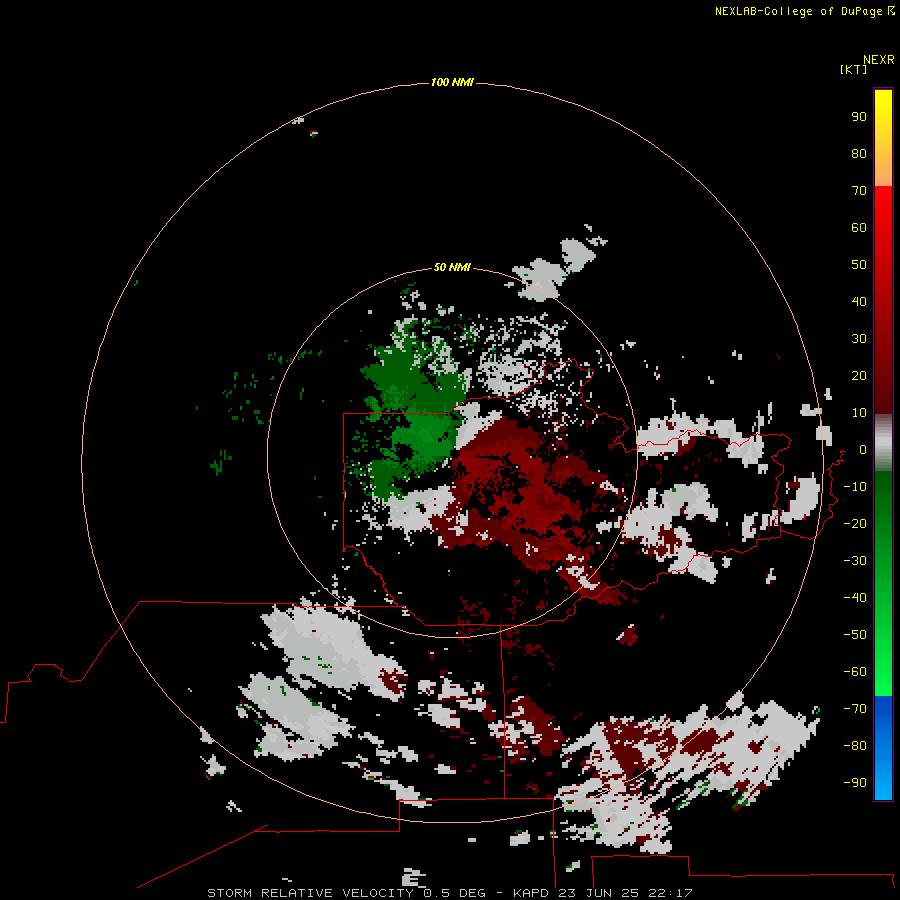Click the -60 value on the color scale
The height and width of the screenshot is (900, 900).
[x=855, y=672]
